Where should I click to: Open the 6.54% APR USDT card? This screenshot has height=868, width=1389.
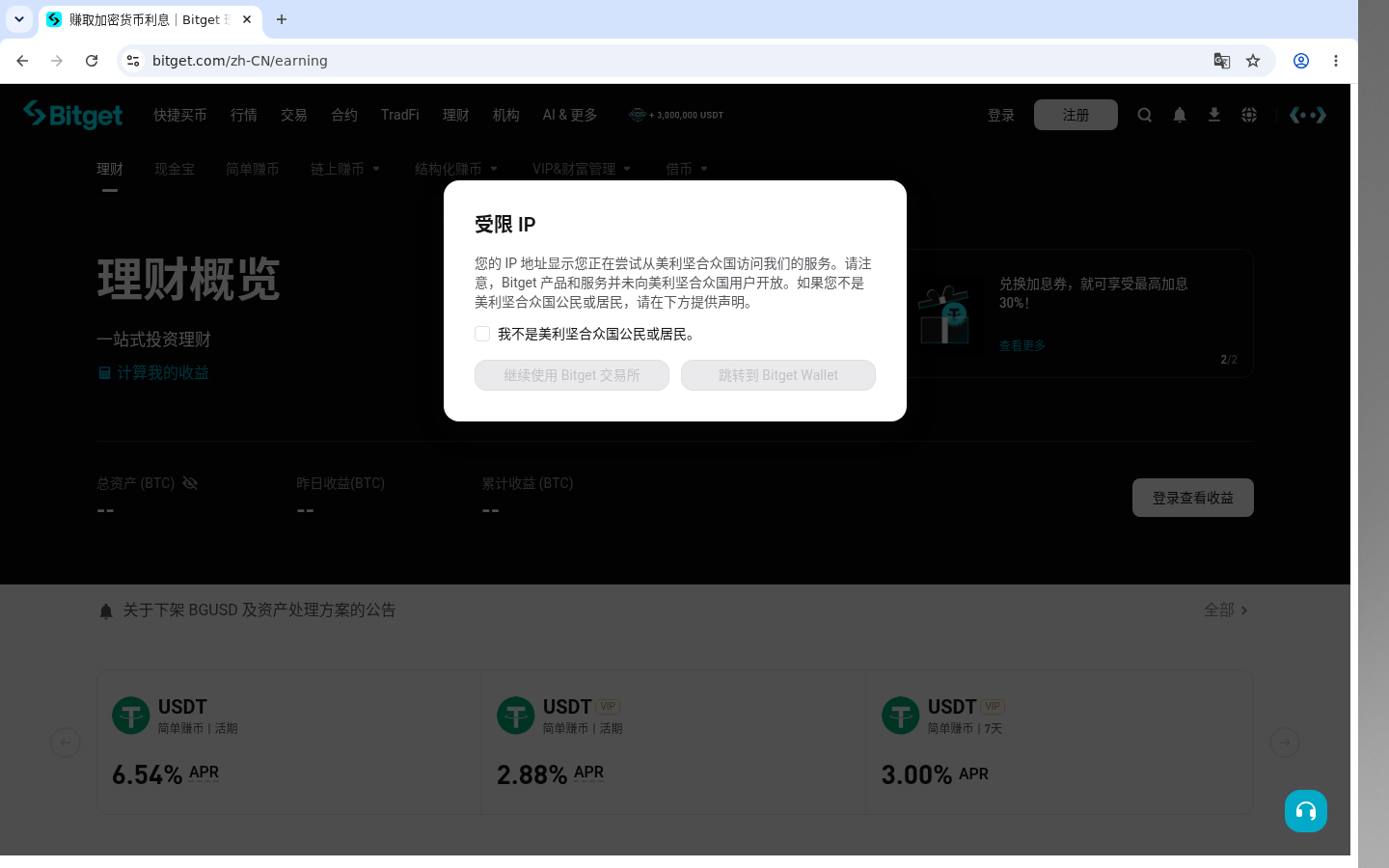(x=289, y=743)
